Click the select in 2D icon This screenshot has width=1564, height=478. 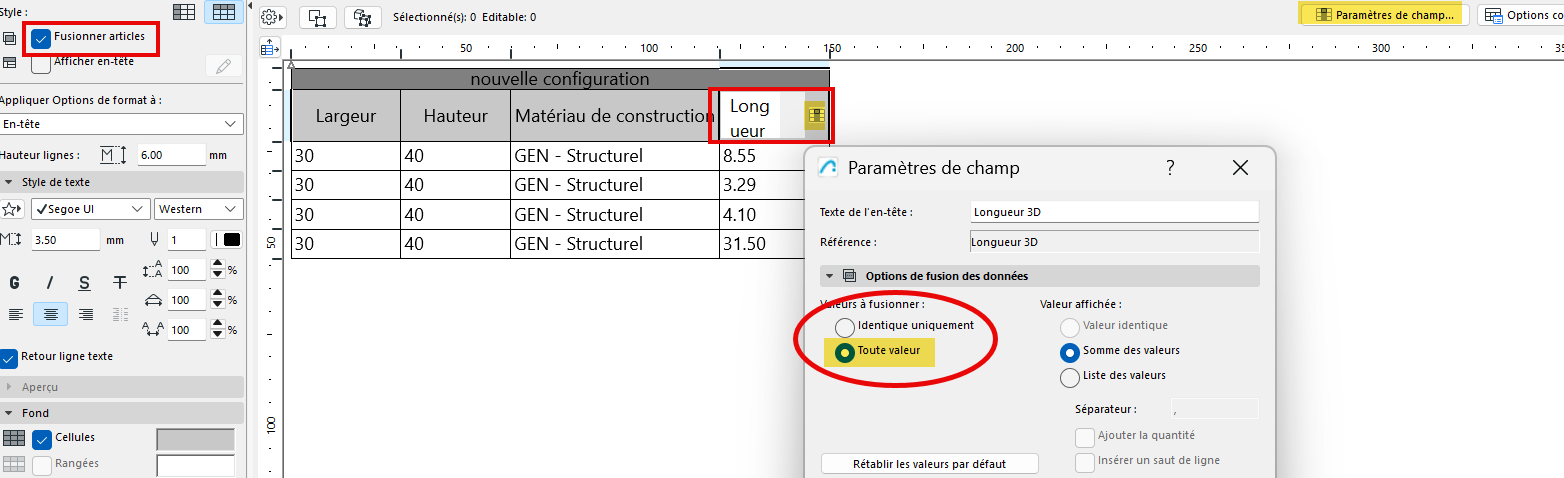[x=317, y=17]
